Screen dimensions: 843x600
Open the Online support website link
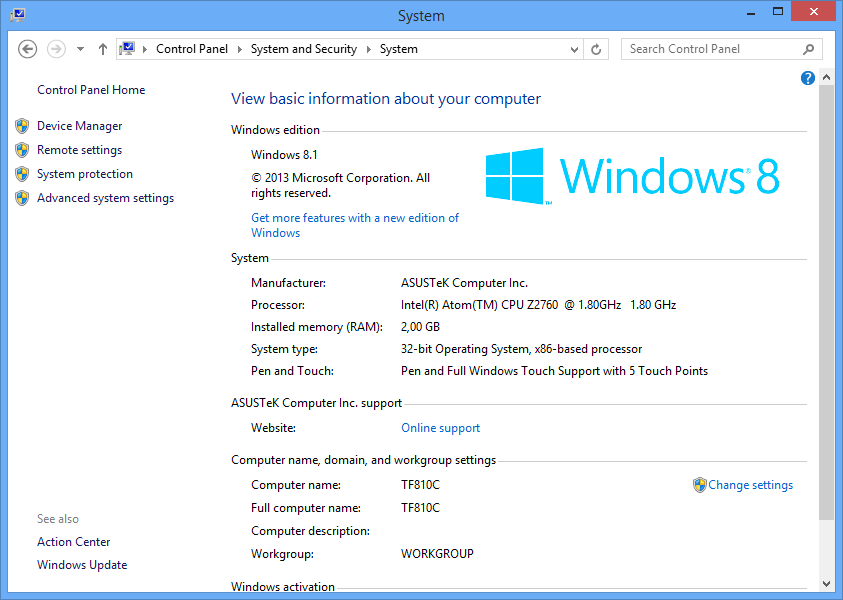click(440, 428)
